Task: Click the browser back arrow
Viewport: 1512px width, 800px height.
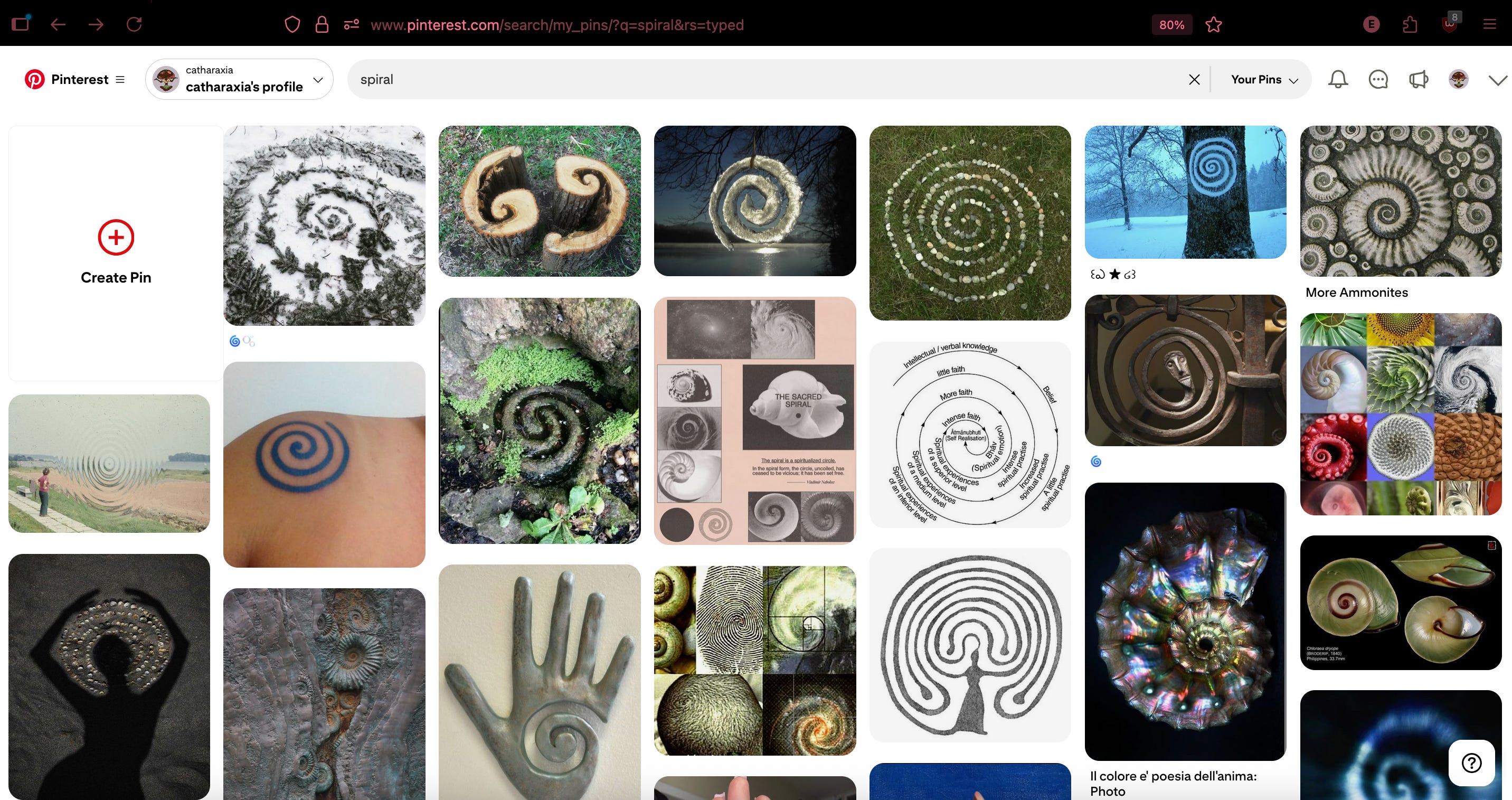Action: (x=58, y=25)
